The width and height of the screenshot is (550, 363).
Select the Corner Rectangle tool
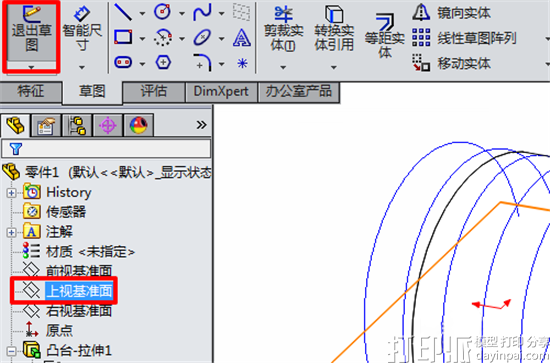[x=123, y=38]
